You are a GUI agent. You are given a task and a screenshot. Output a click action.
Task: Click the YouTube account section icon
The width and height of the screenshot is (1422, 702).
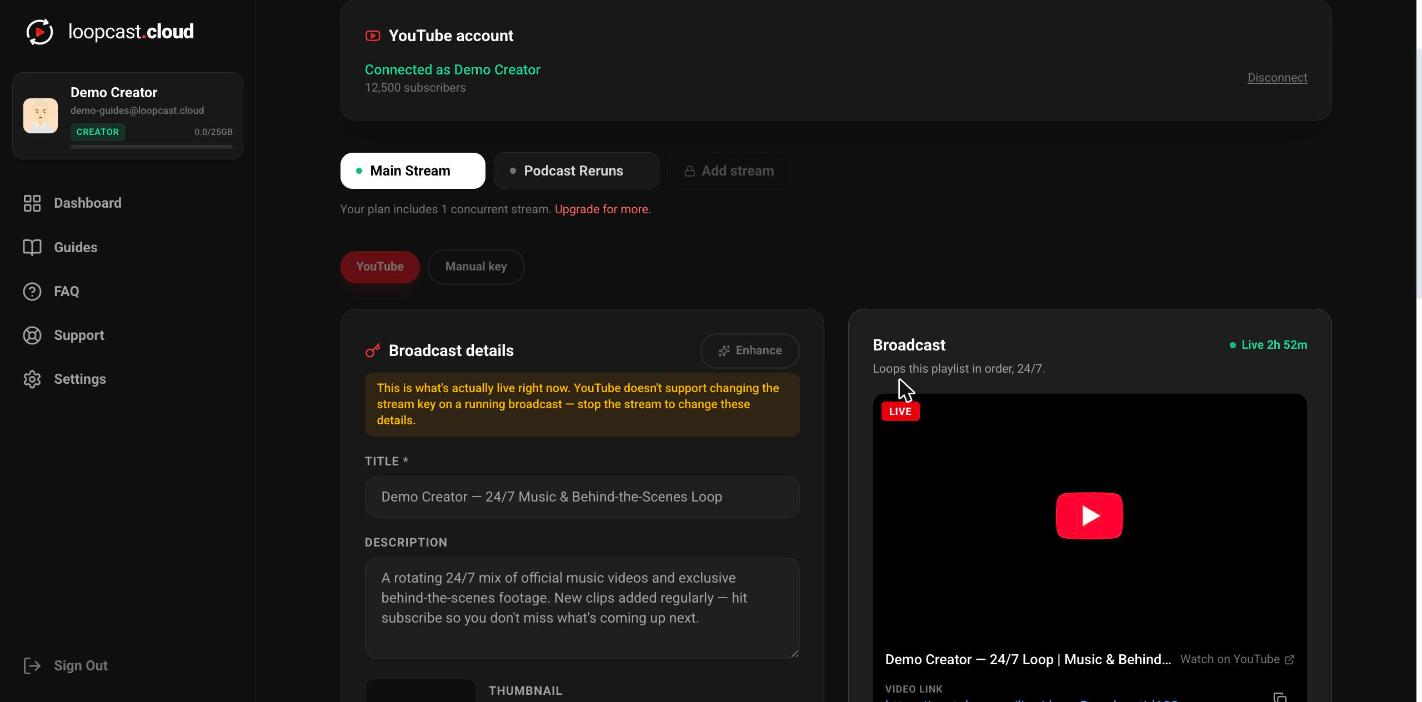pos(373,36)
